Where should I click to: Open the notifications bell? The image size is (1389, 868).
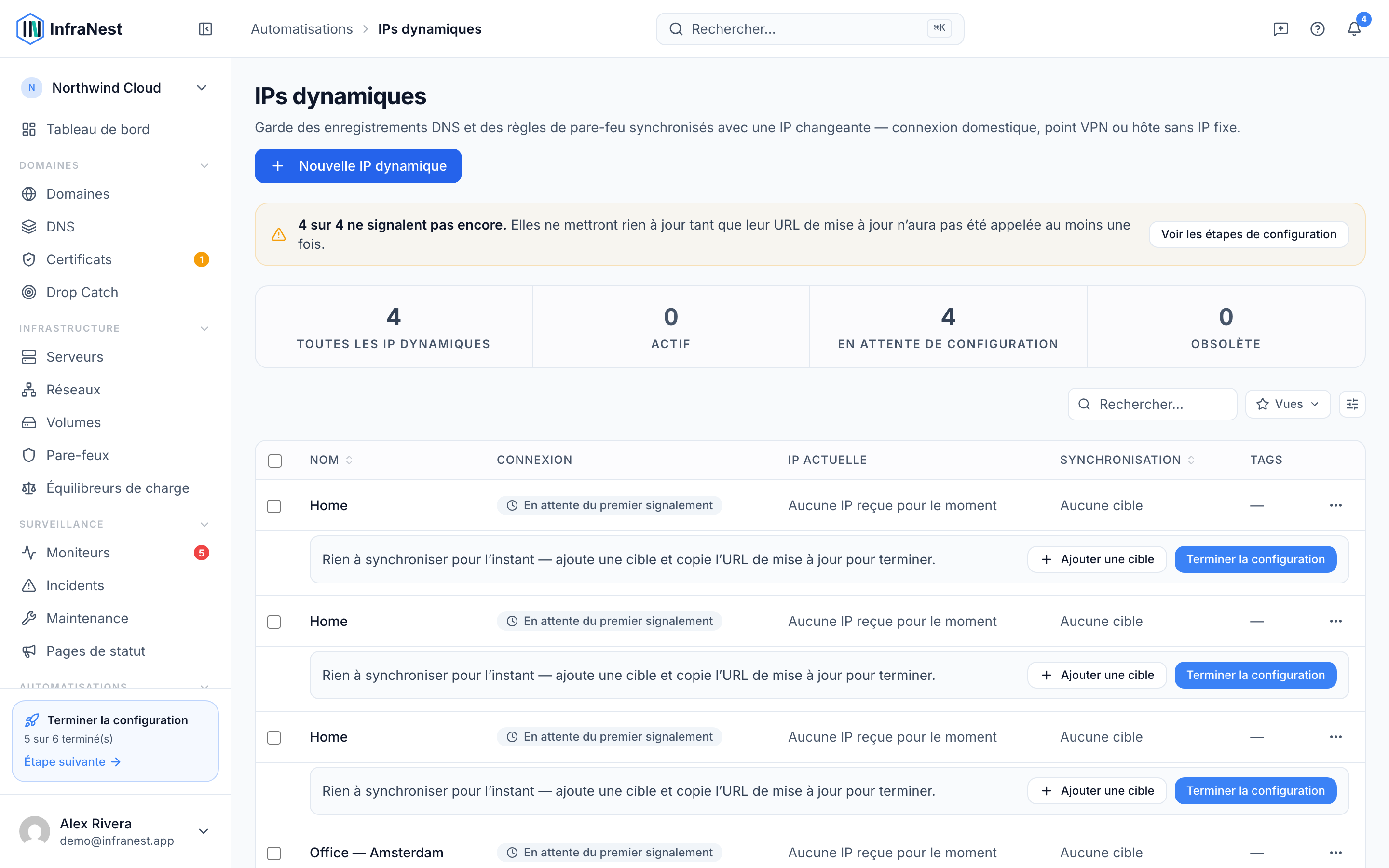(1354, 29)
